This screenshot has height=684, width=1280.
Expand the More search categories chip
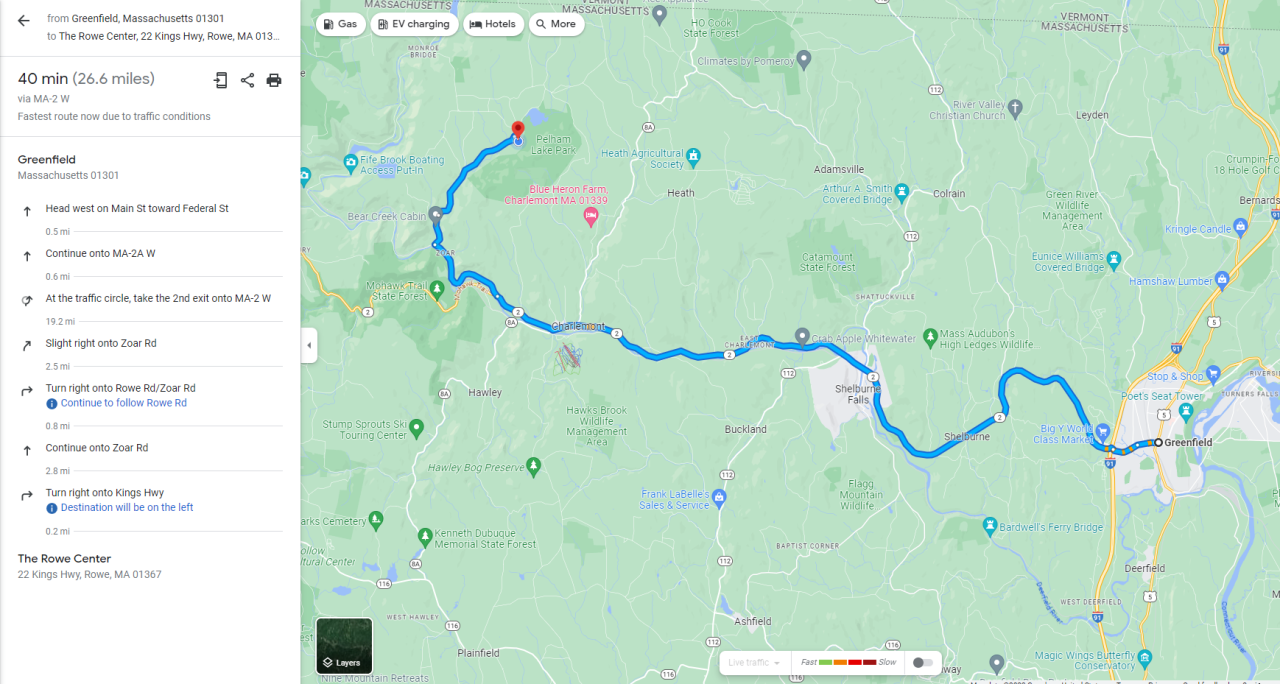tap(556, 24)
